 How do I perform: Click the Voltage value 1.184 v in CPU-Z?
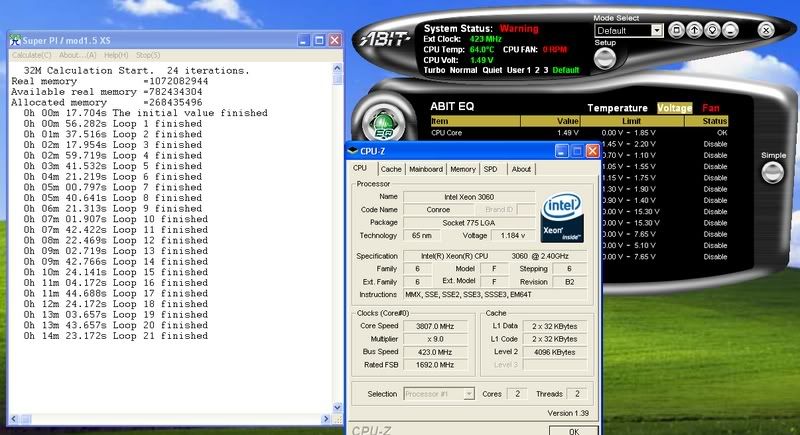[x=513, y=236]
